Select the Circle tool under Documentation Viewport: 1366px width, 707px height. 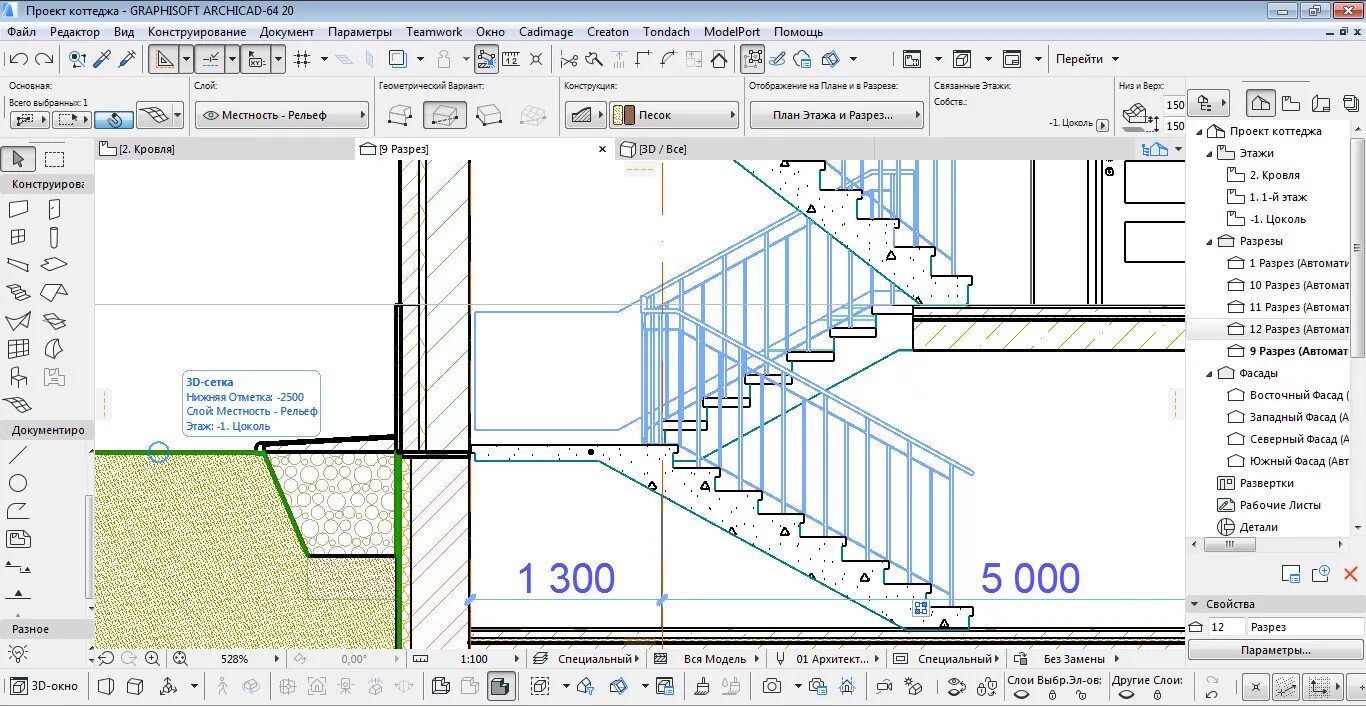click(x=18, y=483)
